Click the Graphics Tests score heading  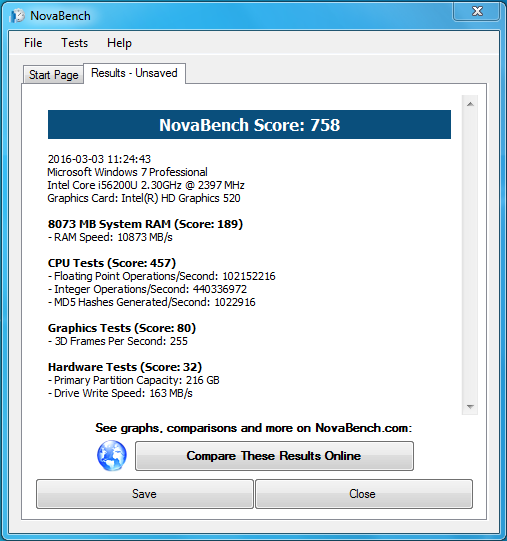coord(122,328)
